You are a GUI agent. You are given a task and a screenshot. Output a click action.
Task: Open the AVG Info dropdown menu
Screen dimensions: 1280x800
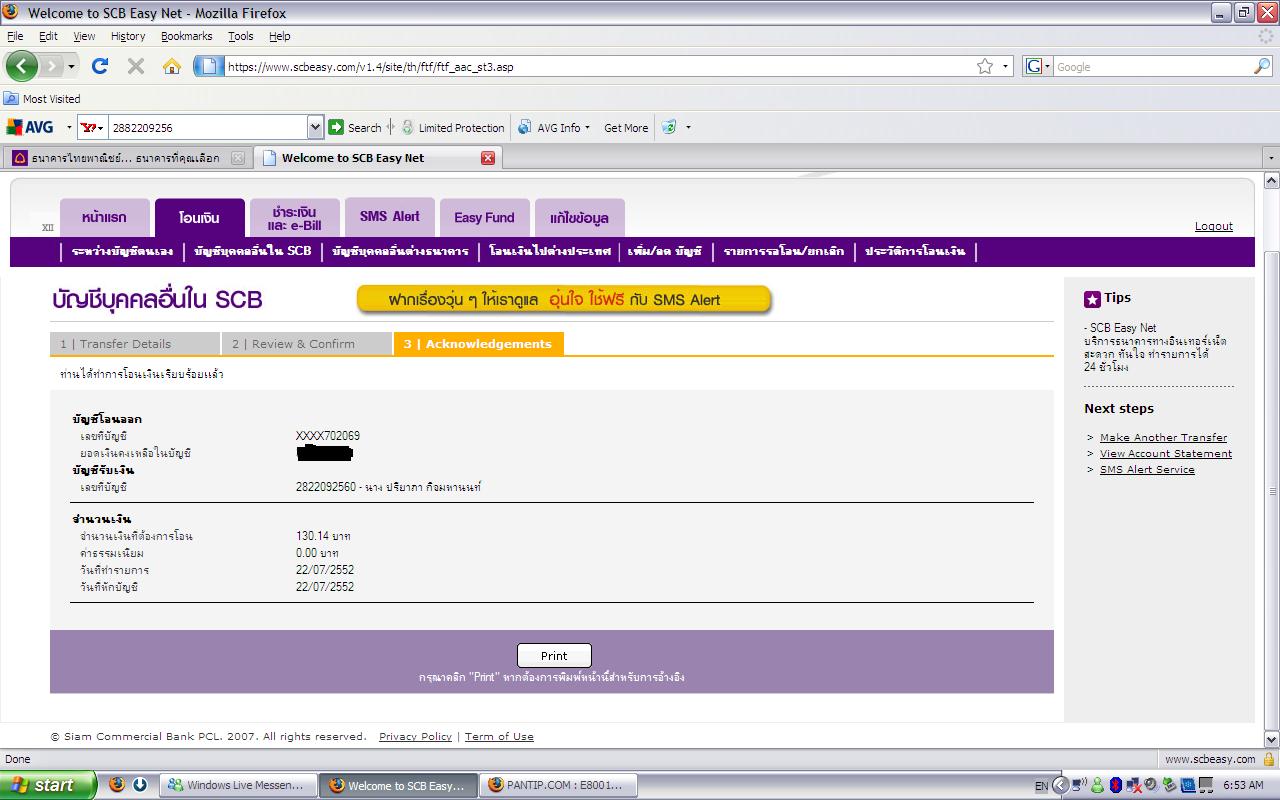pyautogui.click(x=554, y=128)
